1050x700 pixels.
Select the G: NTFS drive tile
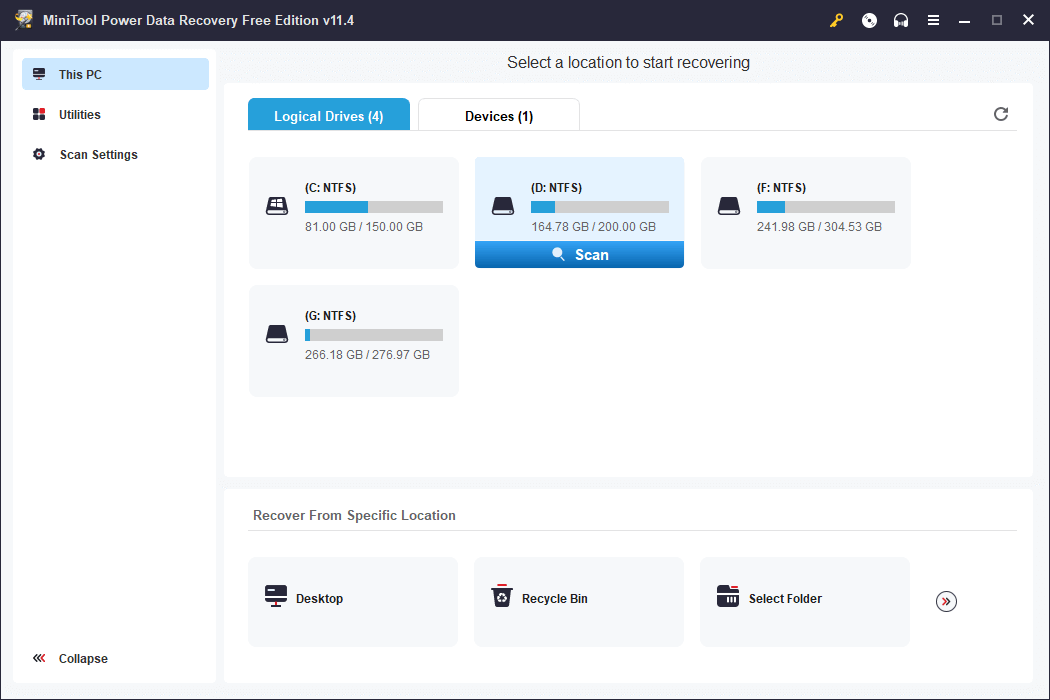tap(353, 340)
